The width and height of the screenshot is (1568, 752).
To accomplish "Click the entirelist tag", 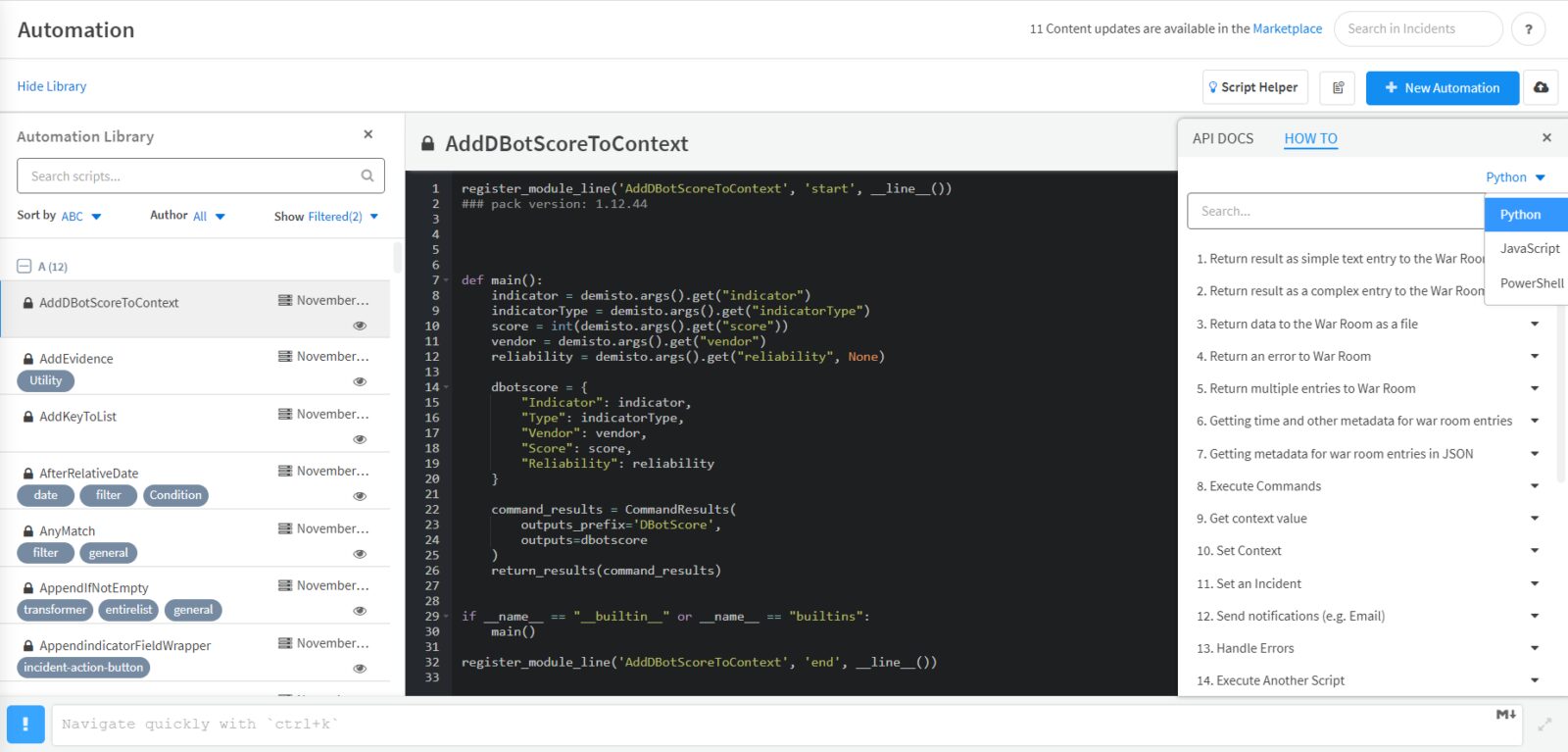I will point(129,610).
